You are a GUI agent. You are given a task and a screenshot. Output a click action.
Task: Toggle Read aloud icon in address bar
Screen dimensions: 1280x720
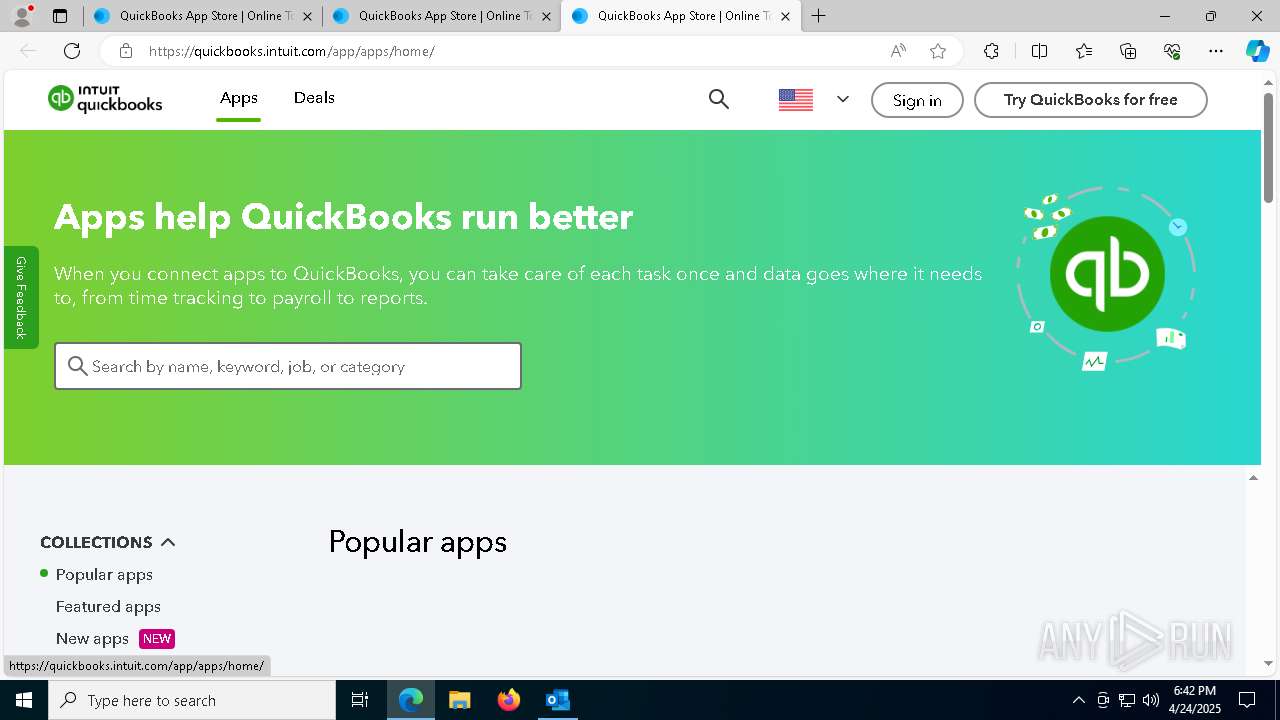[x=898, y=51]
